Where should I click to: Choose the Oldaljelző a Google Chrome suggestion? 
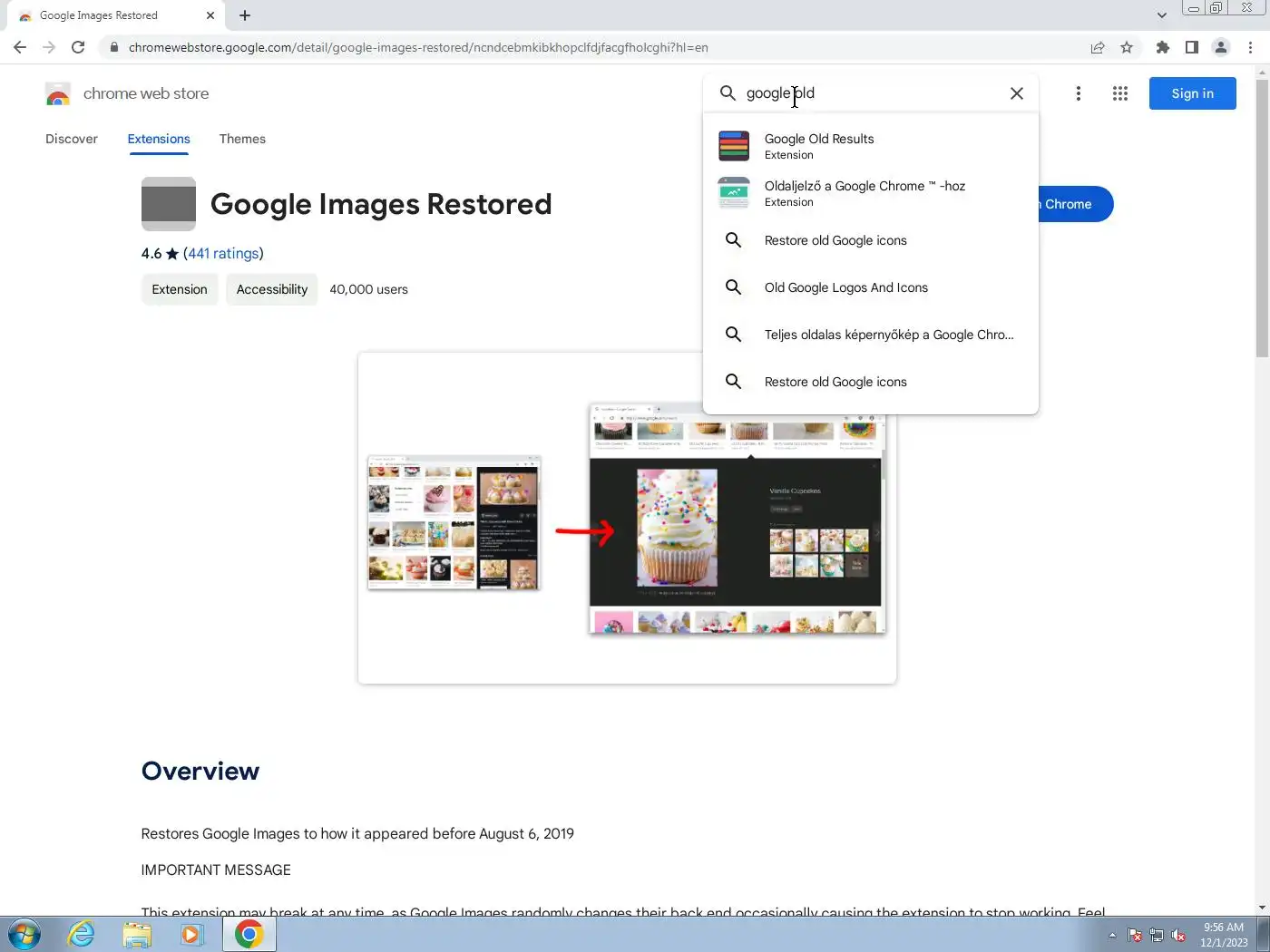[871, 193]
